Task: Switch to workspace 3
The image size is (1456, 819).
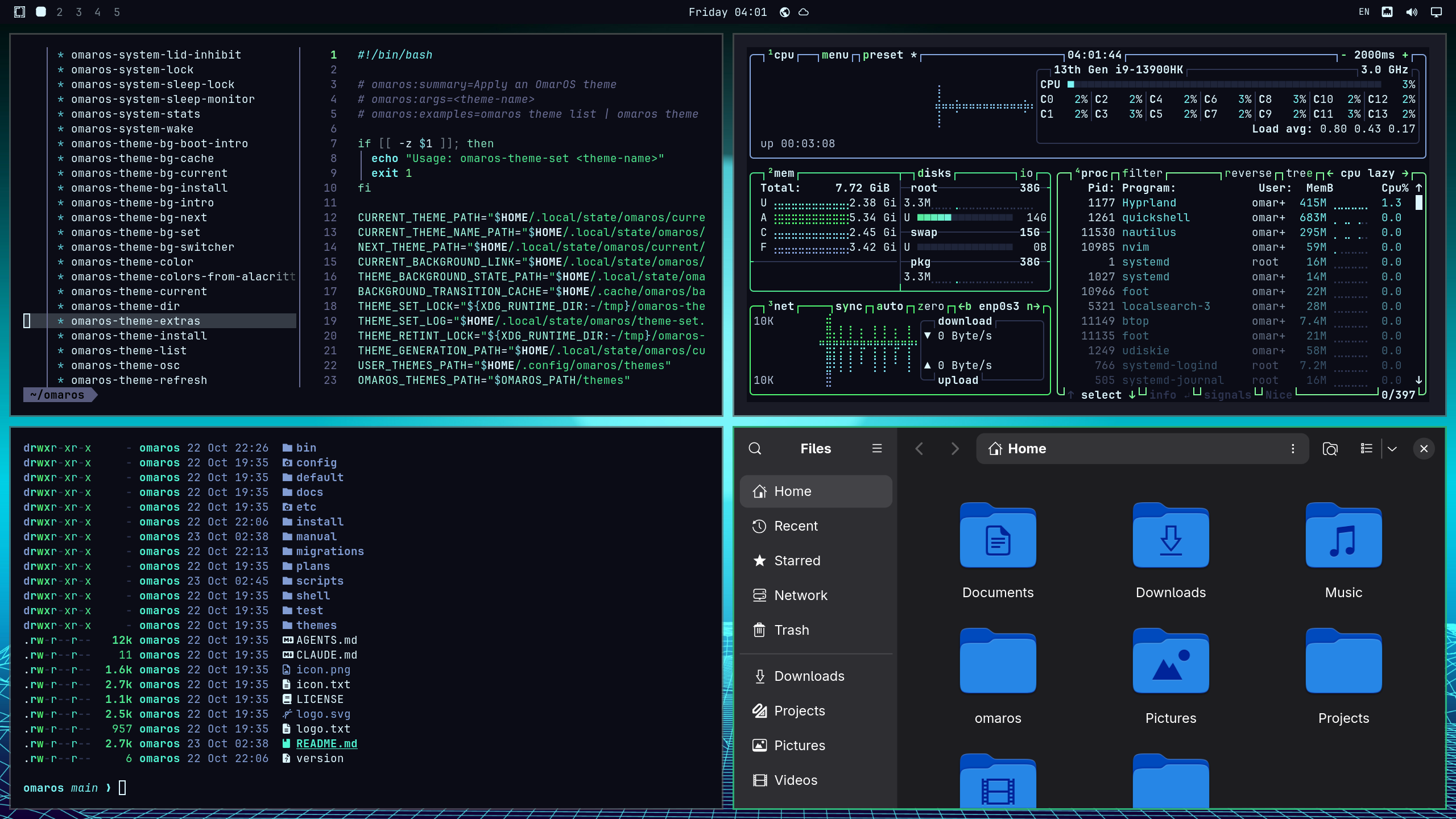Action: click(x=78, y=12)
